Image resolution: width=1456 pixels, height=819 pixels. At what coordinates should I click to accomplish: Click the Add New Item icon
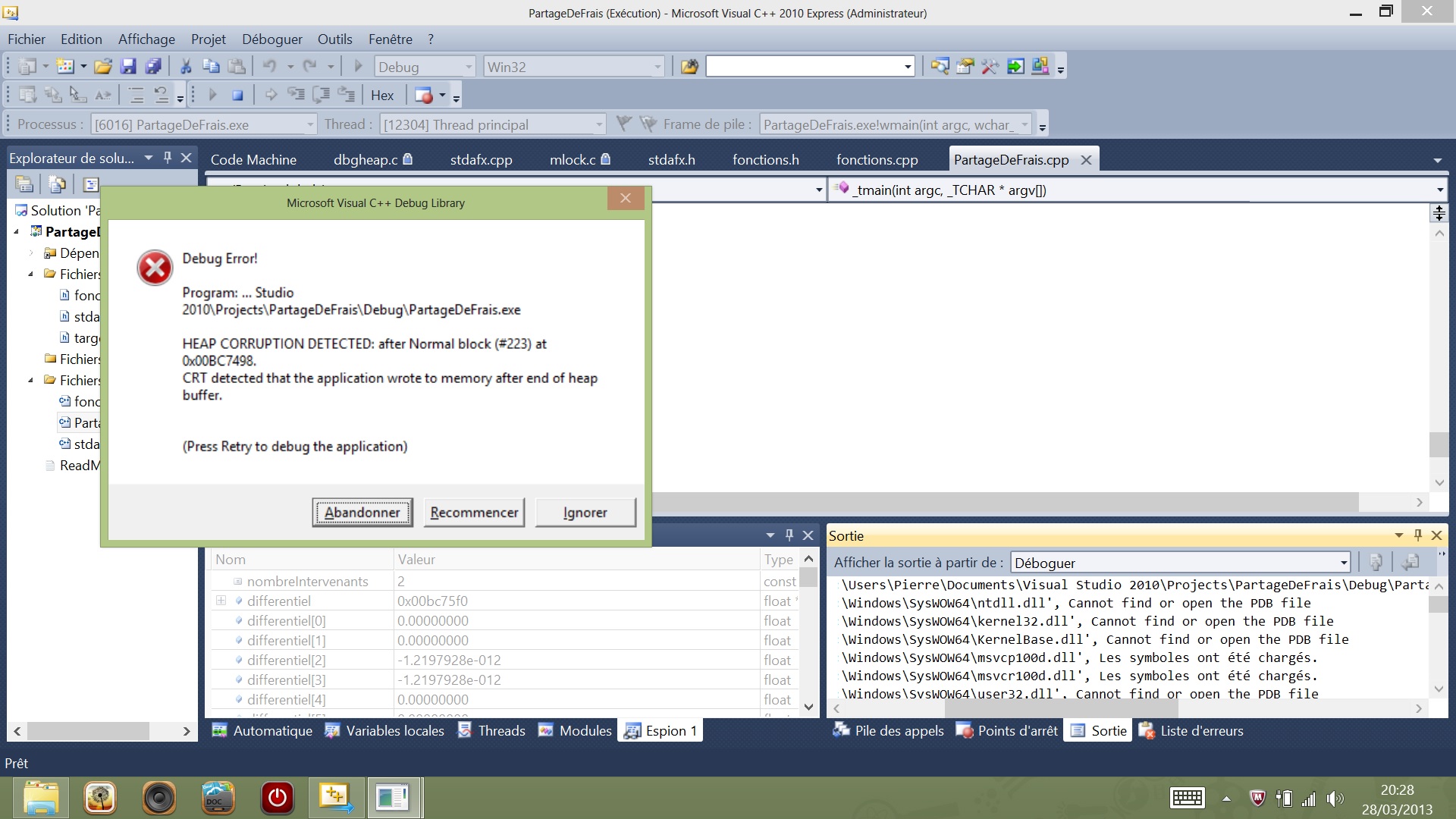(65, 67)
